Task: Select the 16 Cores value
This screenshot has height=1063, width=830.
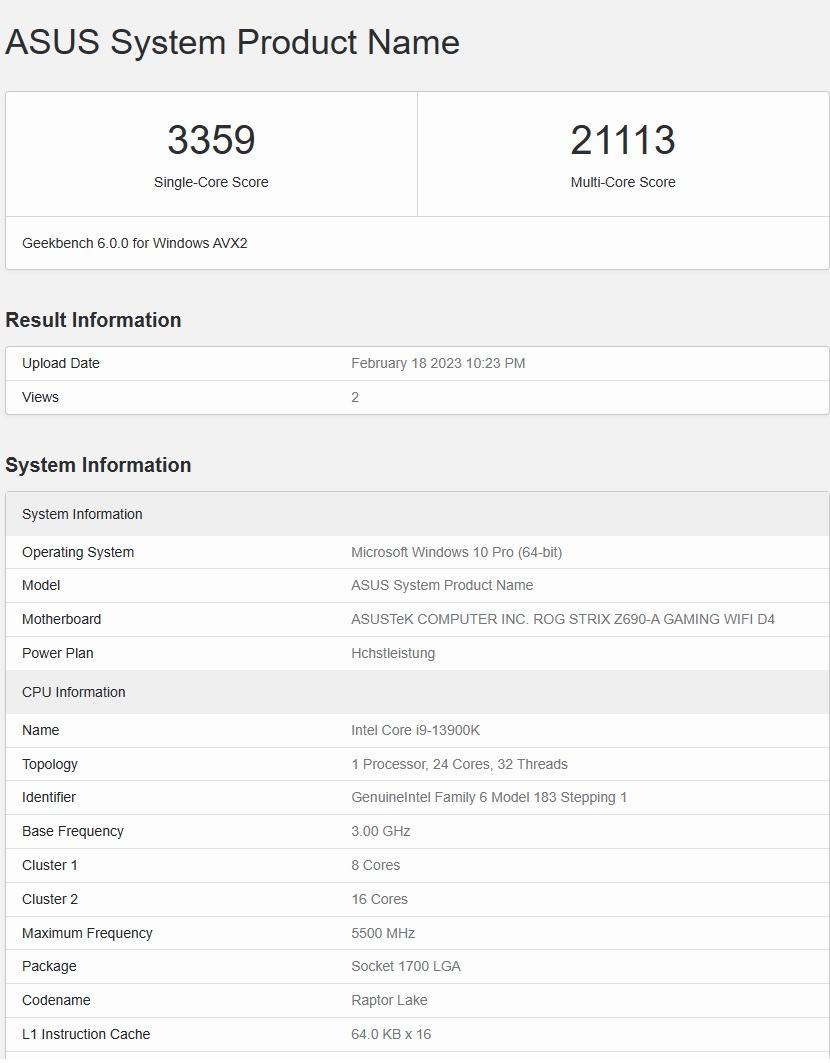Action: [x=380, y=899]
